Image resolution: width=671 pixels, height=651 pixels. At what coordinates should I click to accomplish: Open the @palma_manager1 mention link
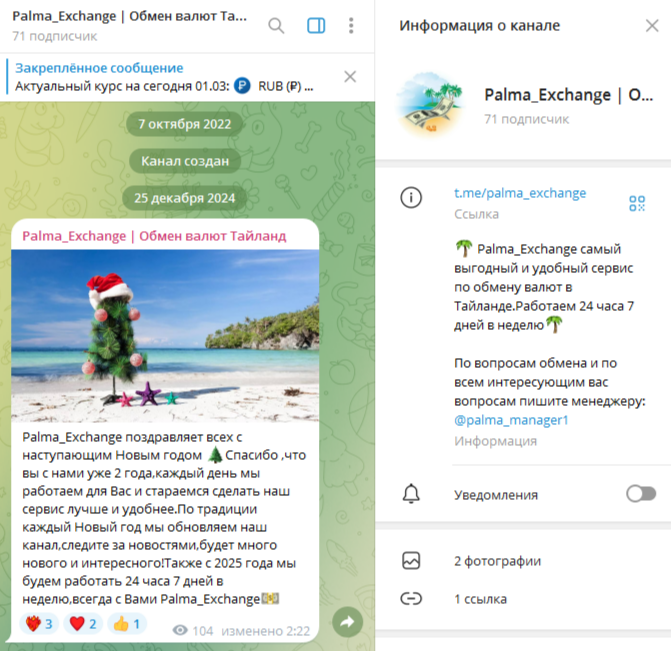tap(511, 420)
